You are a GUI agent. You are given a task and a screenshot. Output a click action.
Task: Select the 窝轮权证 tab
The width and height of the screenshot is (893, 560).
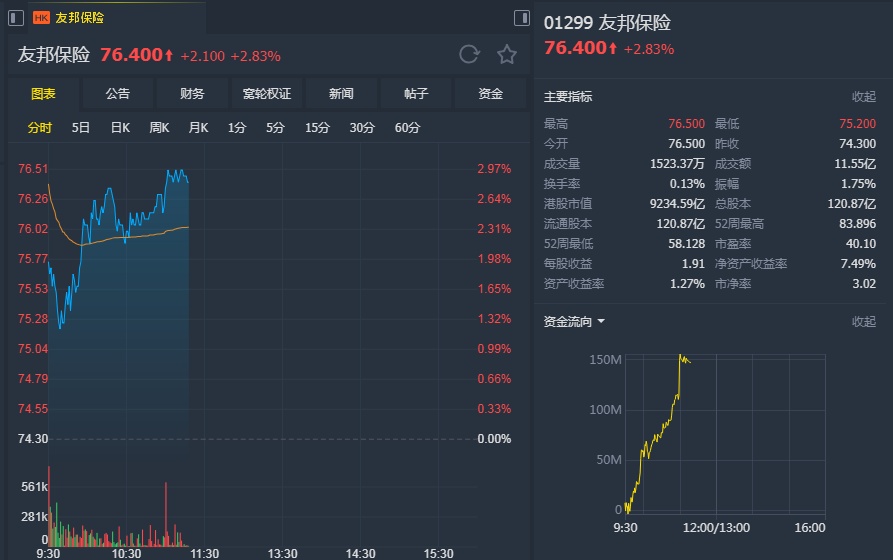(267, 94)
